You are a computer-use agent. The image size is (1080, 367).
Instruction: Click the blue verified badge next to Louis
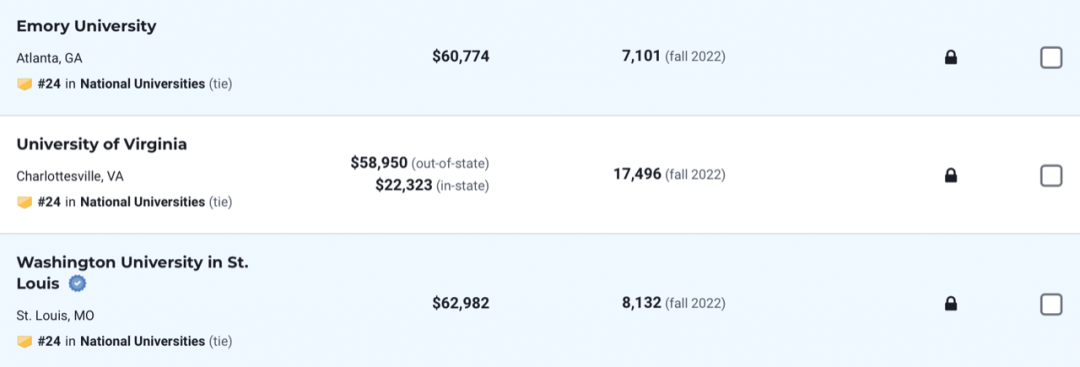click(x=78, y=283)
